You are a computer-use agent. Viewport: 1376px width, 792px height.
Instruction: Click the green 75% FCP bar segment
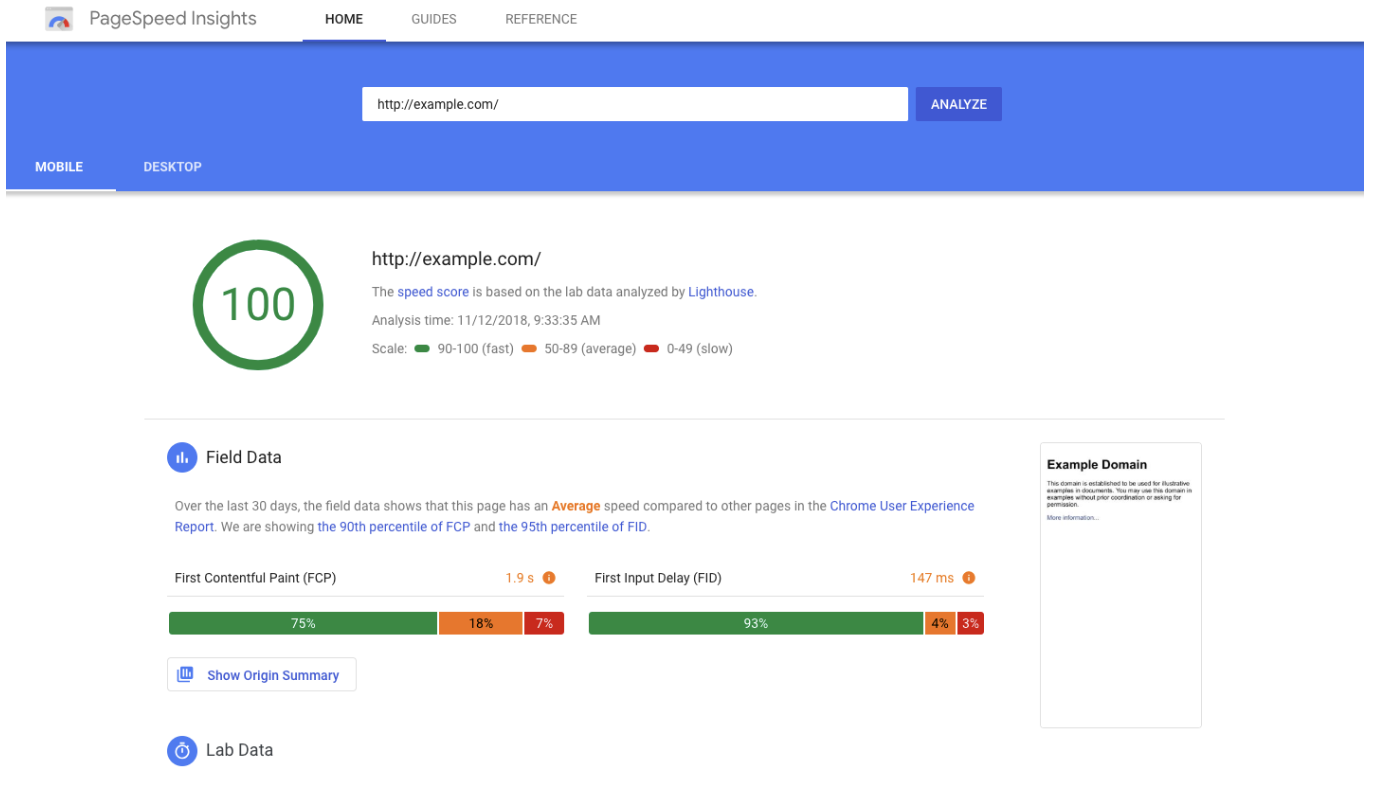(x=303, y=623)
